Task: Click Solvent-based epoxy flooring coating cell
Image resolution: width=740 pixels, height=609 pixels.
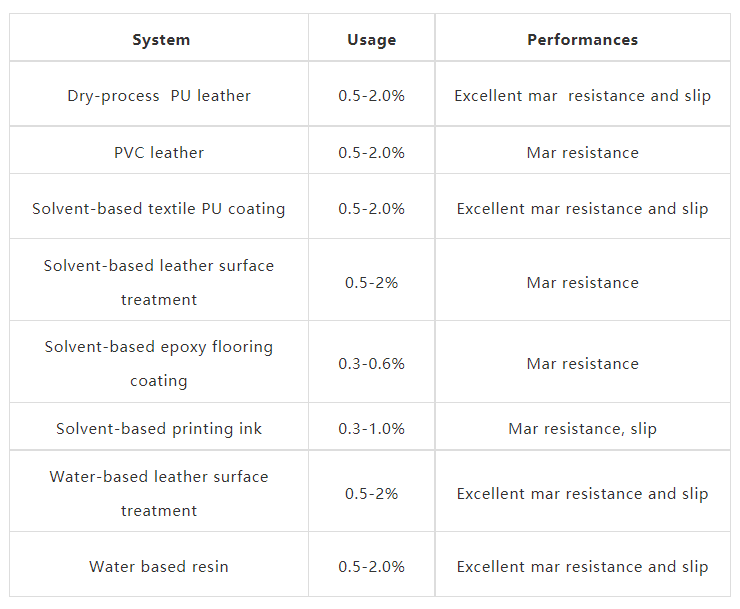Action: coord(159,363)
